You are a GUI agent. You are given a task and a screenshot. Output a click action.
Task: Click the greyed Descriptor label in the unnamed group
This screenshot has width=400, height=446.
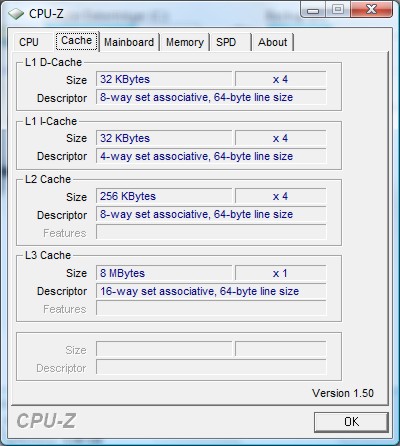(61, 368)
